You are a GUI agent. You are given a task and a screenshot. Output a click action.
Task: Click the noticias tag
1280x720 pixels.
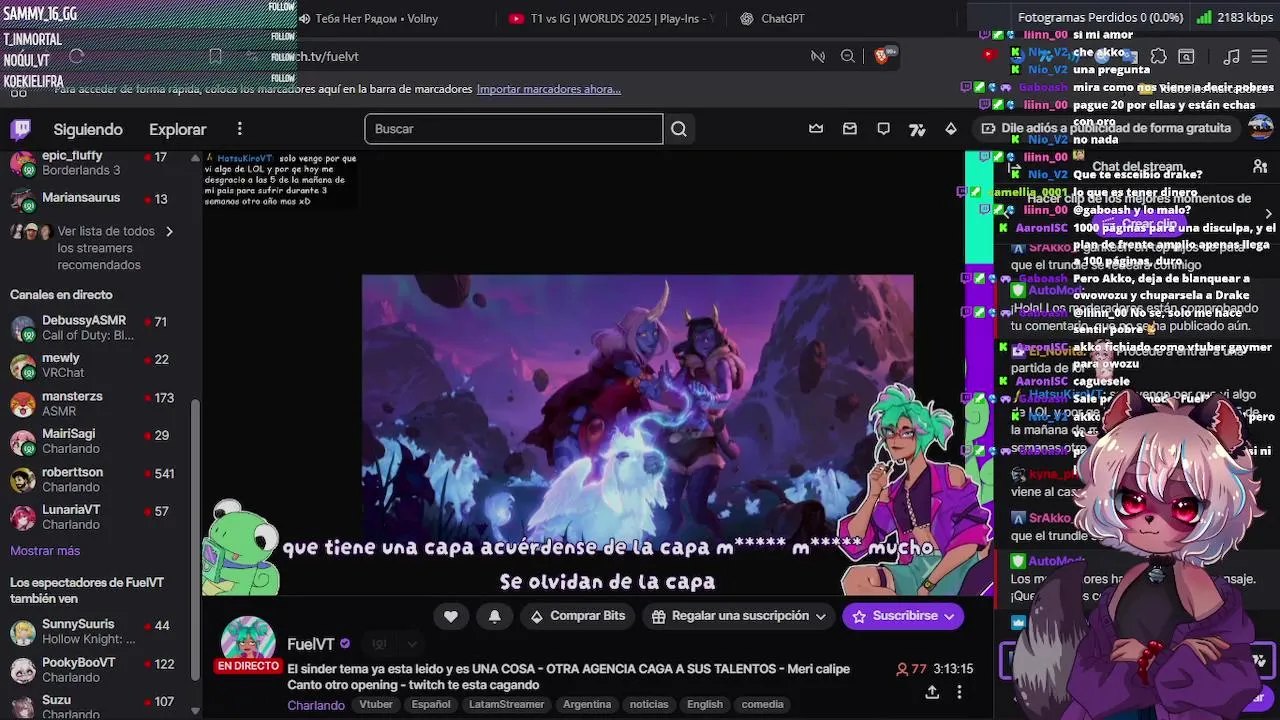point(649,704)
